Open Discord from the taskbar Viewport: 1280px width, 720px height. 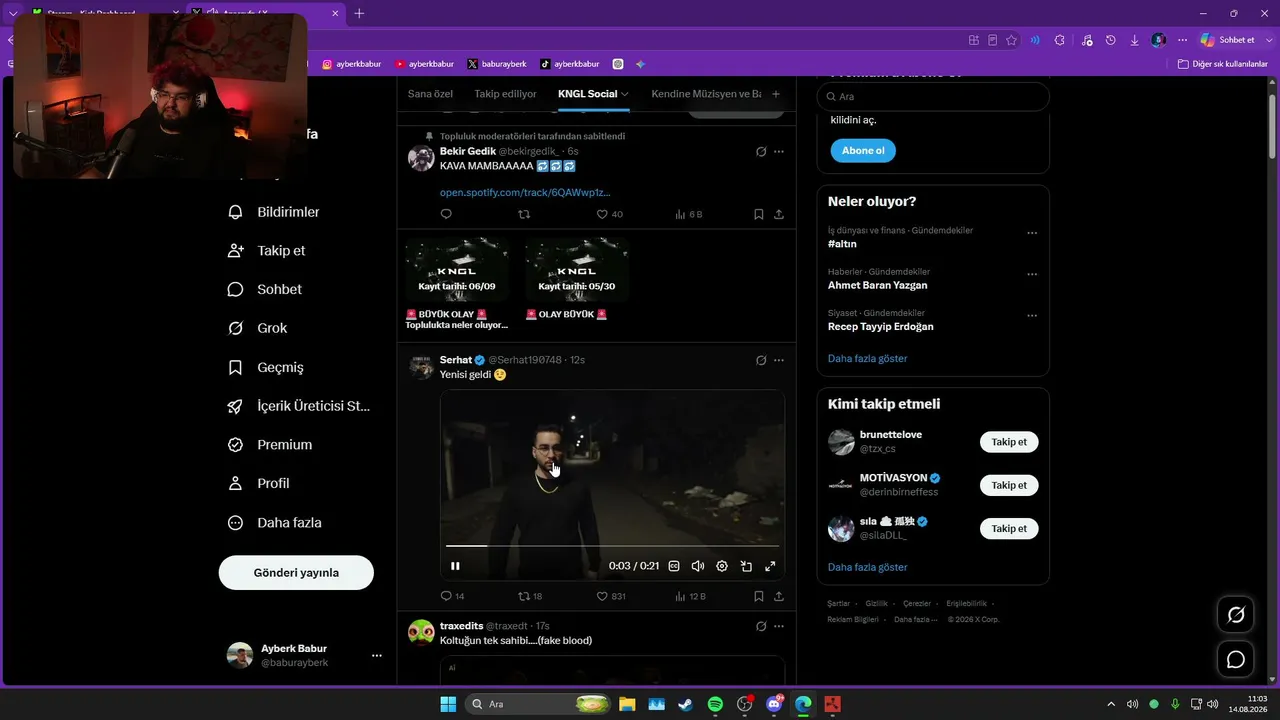pos(774,704)
